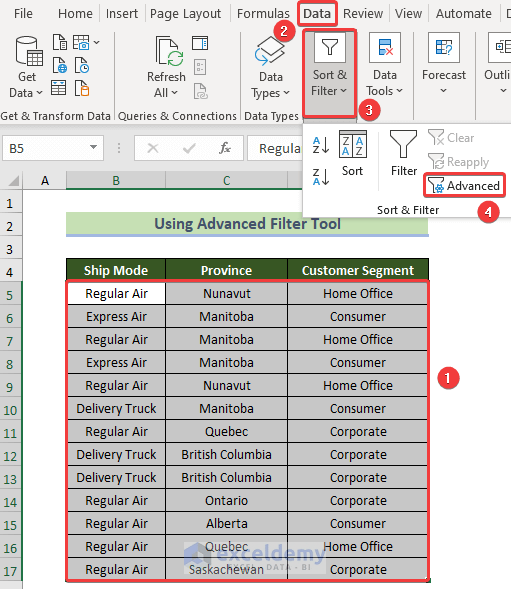Select the Consumer cell in row 15

click(x=358, y=523)
